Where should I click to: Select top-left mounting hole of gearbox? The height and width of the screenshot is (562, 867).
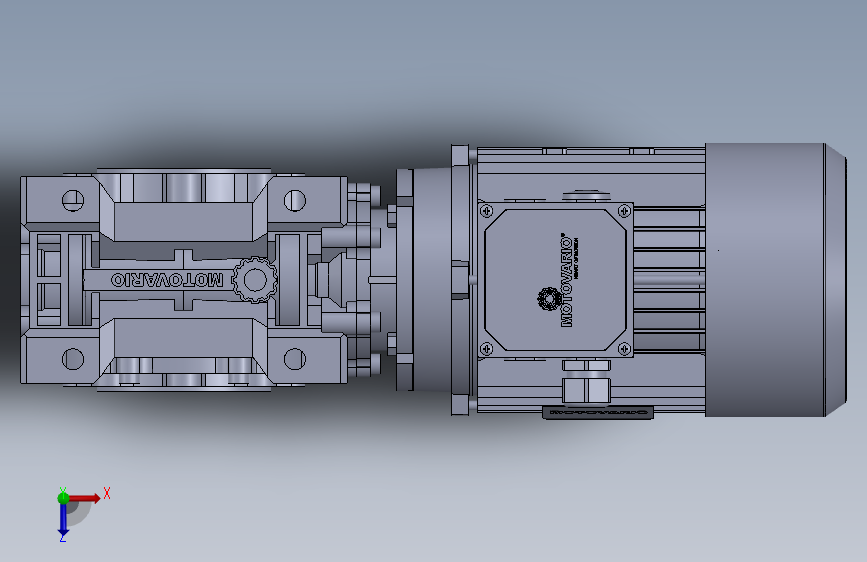tap(73, 200)
